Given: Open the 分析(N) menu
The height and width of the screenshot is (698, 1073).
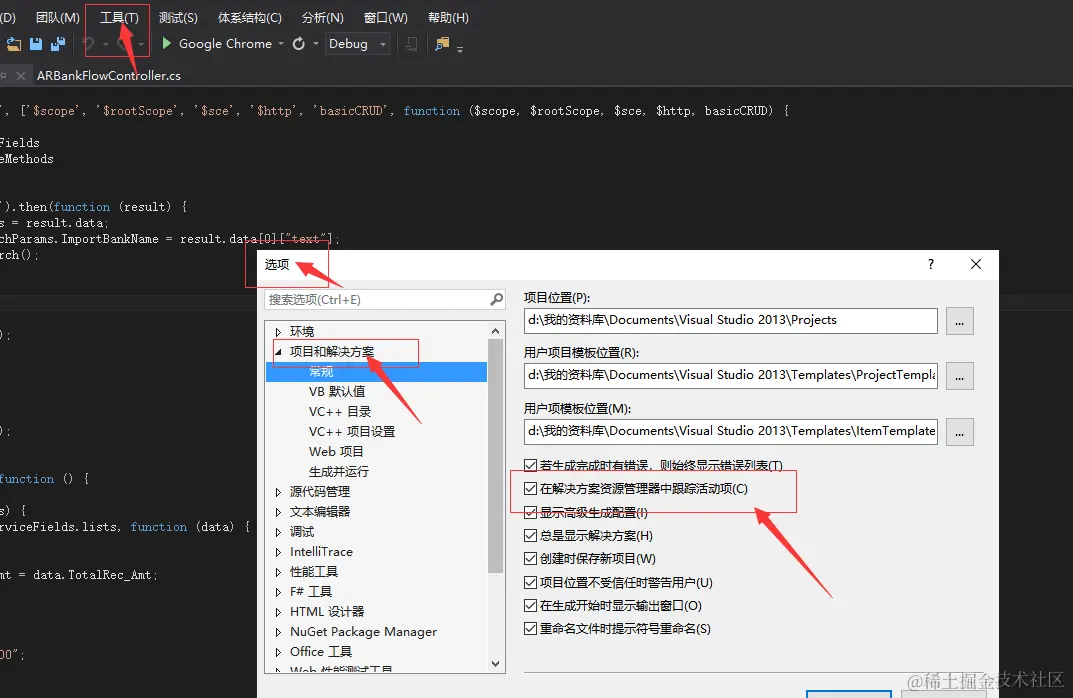Looking at the screenshot, I should [x=322, y=18].
